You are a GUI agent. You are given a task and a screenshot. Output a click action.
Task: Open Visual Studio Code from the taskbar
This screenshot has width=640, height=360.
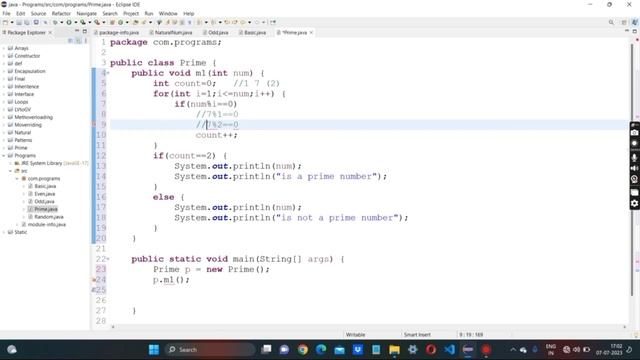point(449,349)
